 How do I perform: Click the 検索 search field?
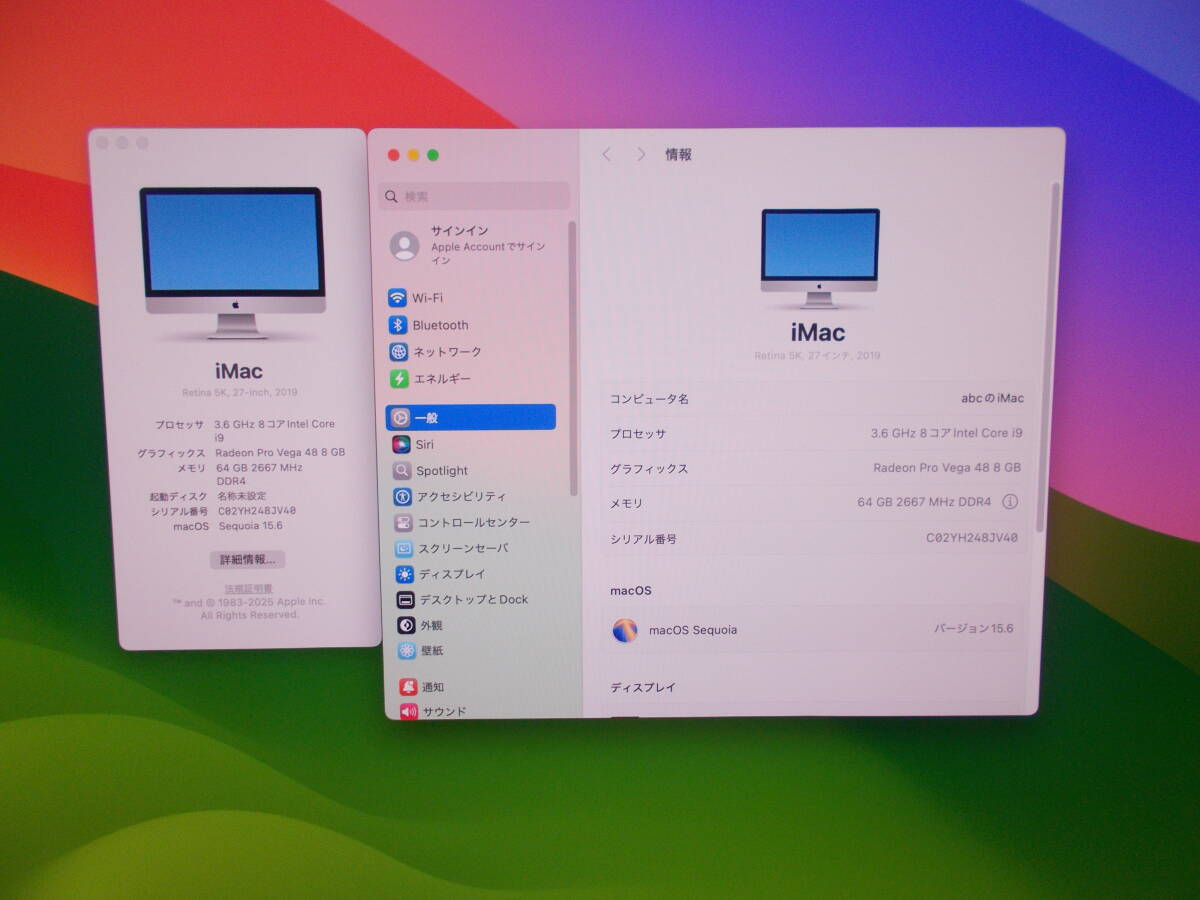tap(474, 196)
